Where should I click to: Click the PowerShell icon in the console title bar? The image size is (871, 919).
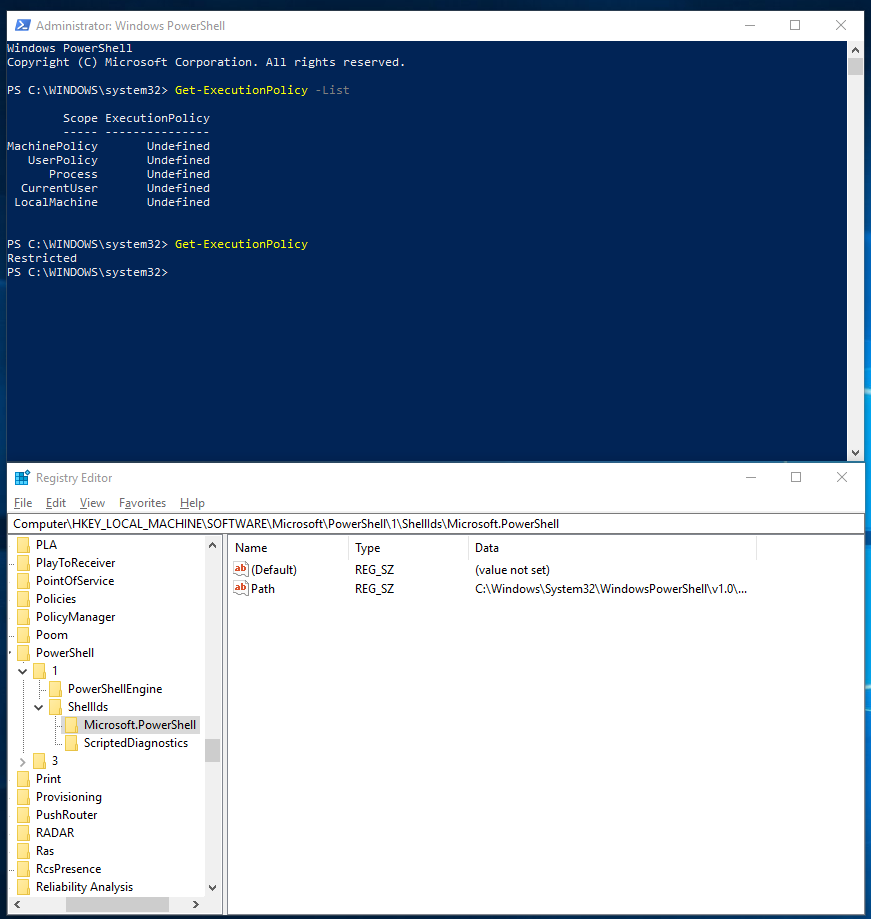point(21,25)
